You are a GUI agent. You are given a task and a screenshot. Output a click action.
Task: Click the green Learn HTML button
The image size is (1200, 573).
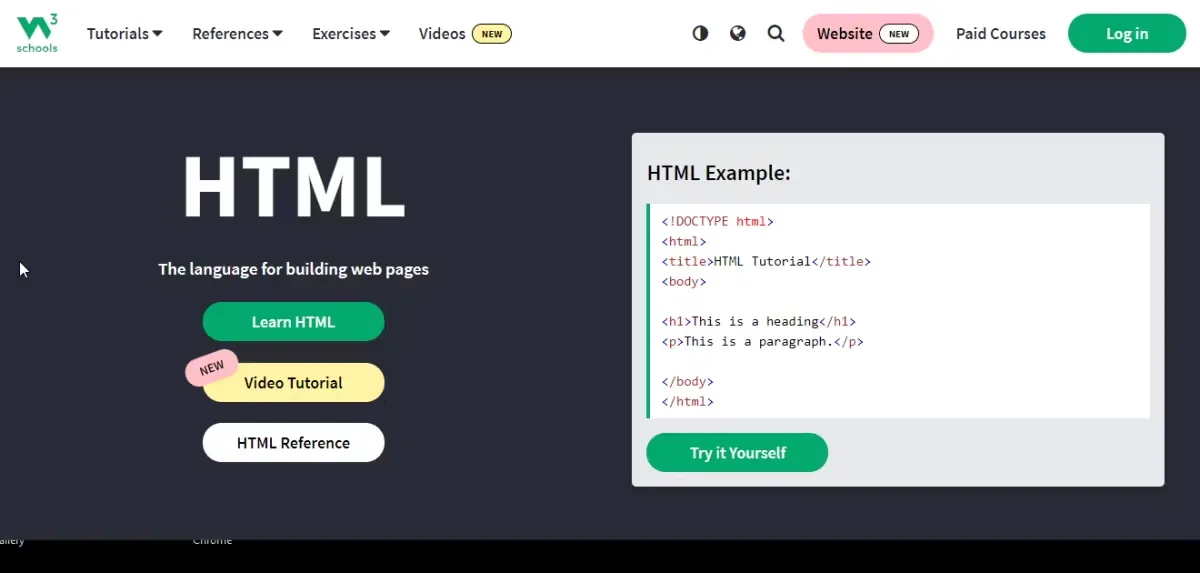(293, 322)
